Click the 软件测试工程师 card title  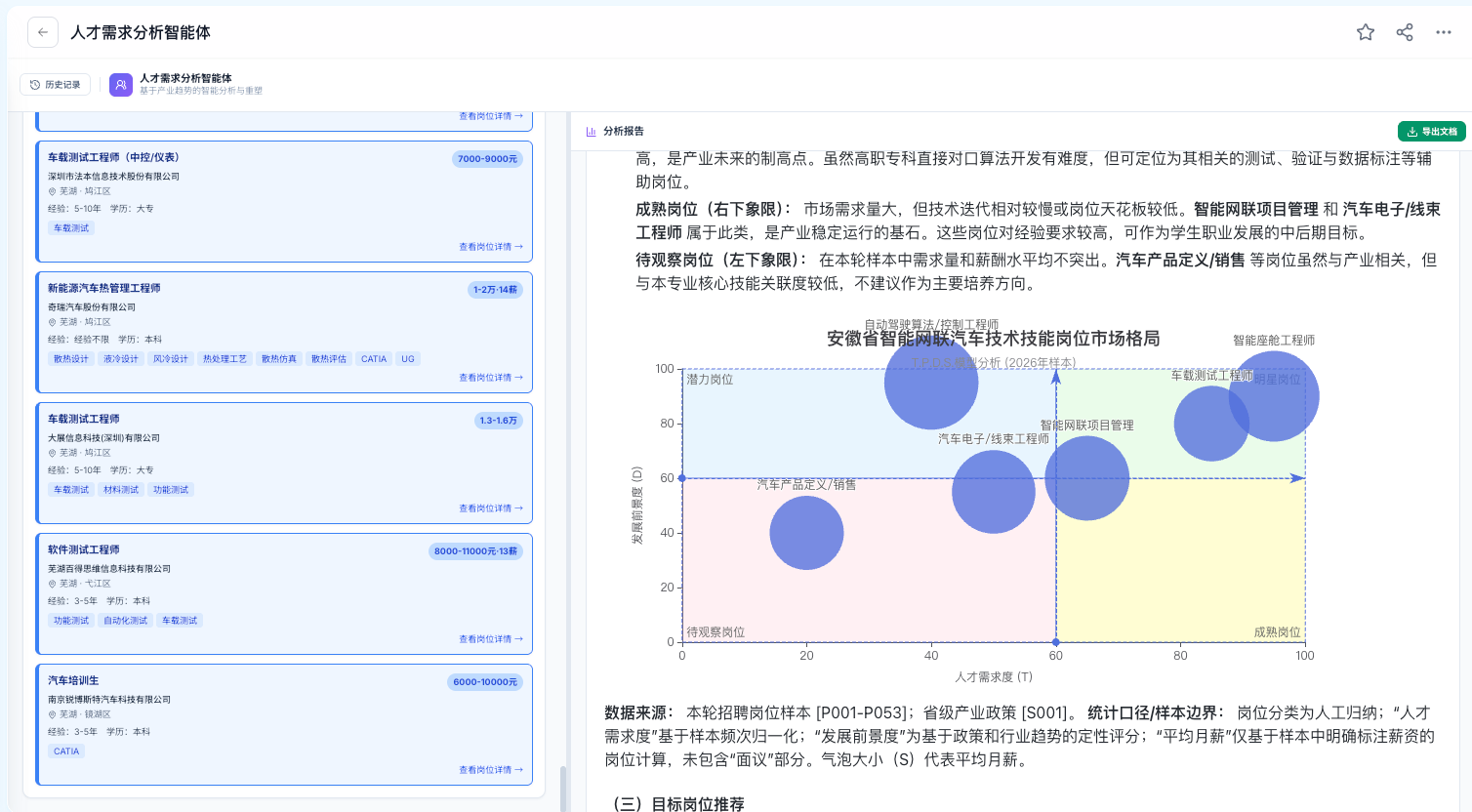84,549
